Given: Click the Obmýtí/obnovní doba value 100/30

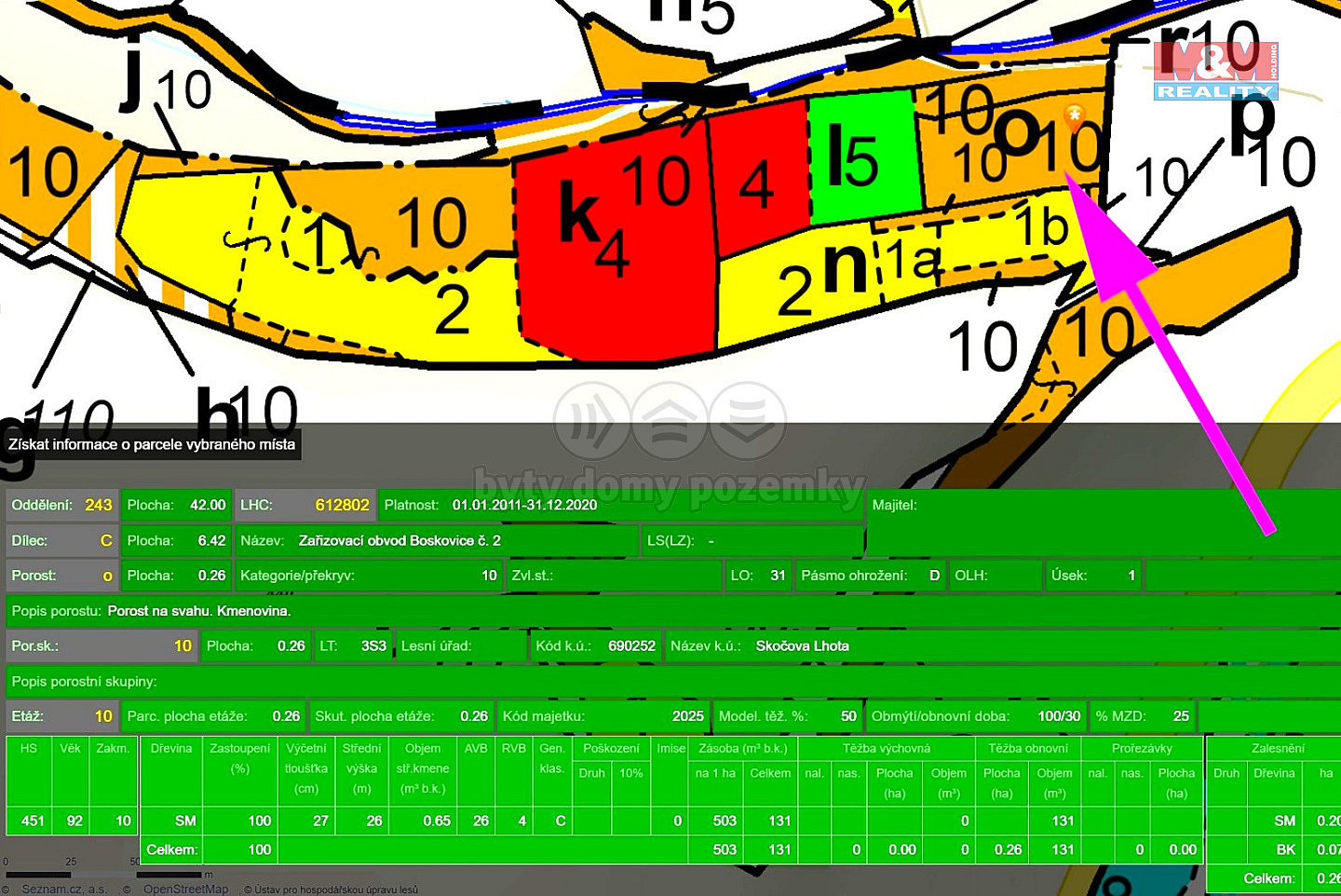Looking at the screenshot, I should 1059,716.
